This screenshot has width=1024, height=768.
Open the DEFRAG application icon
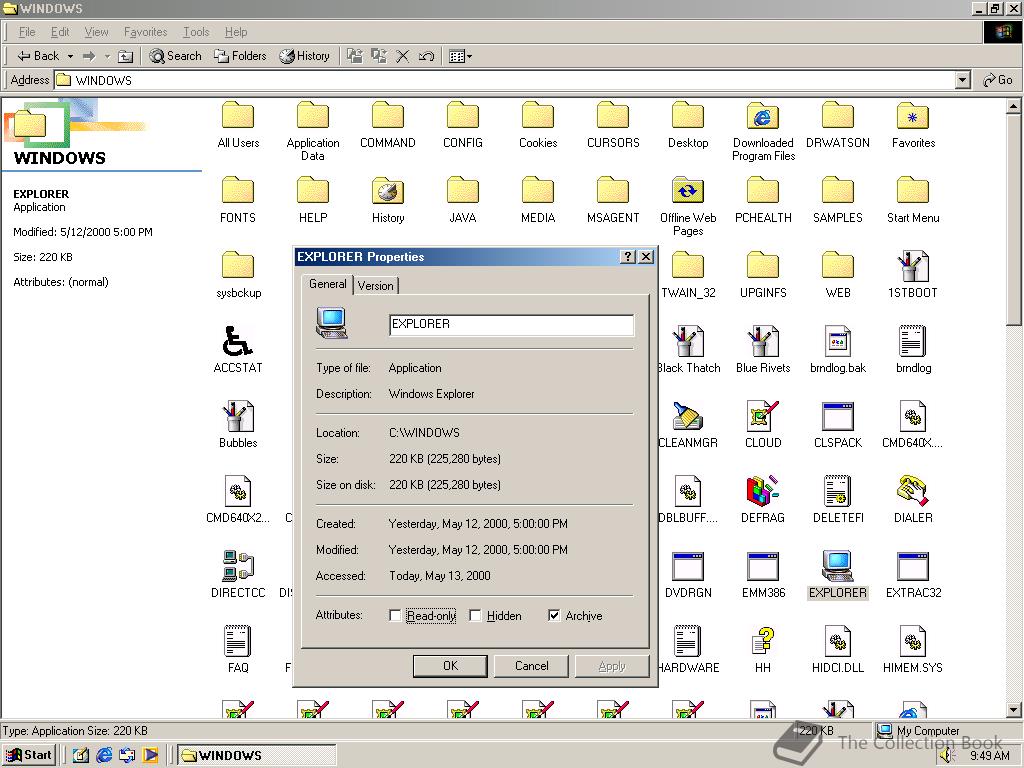click(x=763, y=493)
